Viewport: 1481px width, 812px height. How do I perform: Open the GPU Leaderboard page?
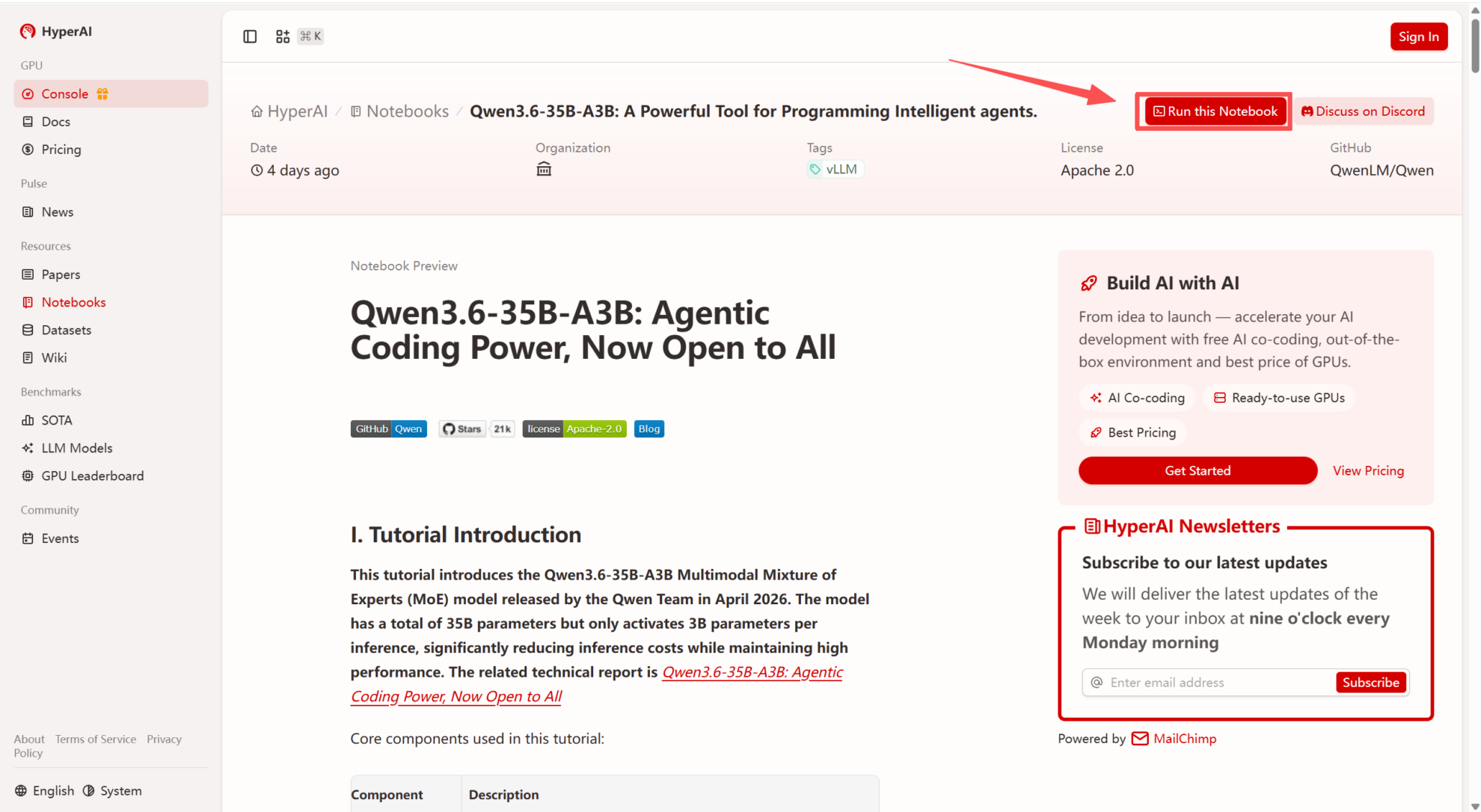[92, 476]
